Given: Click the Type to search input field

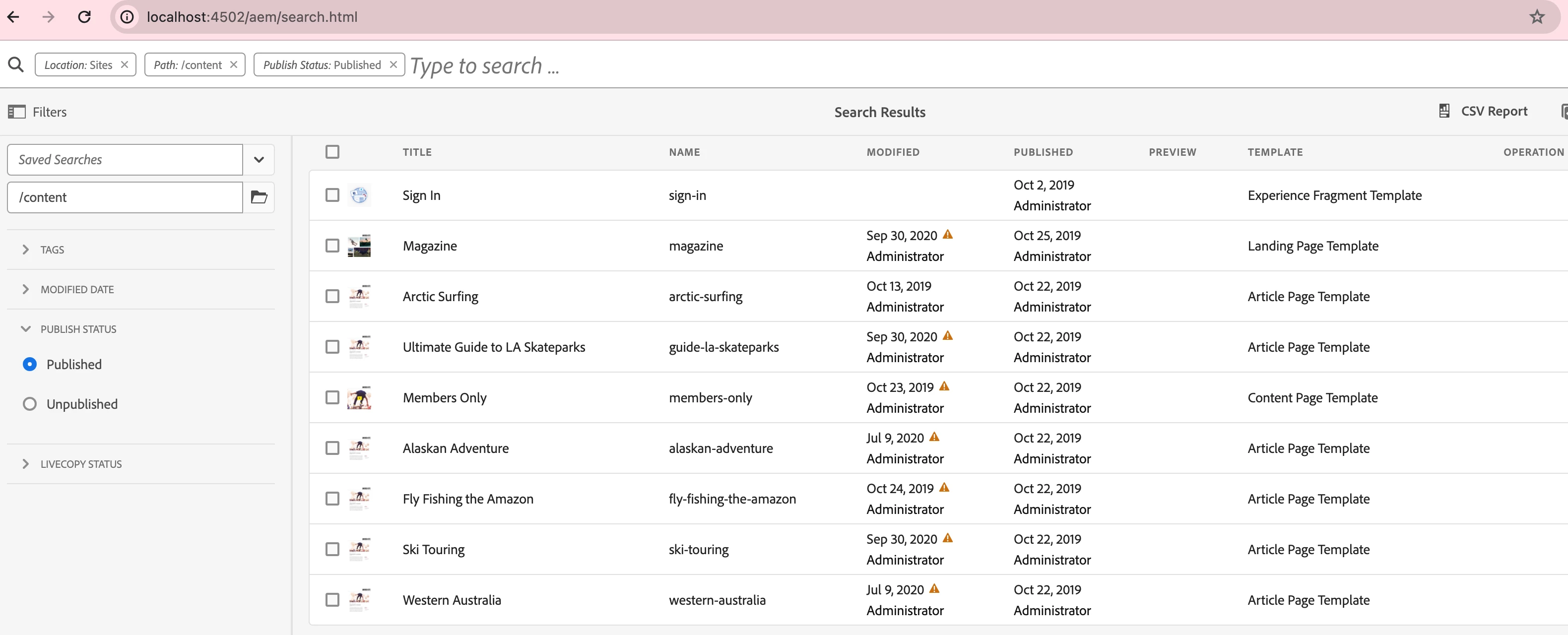Looking at the screenshot, I should click(x=669, y=65).
